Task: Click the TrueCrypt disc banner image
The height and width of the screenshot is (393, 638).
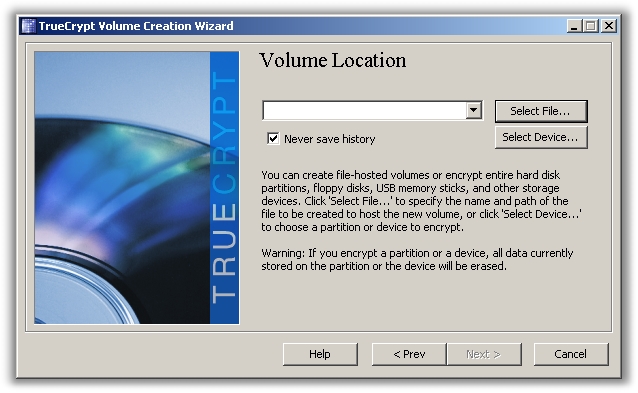Action: (137, 188)
